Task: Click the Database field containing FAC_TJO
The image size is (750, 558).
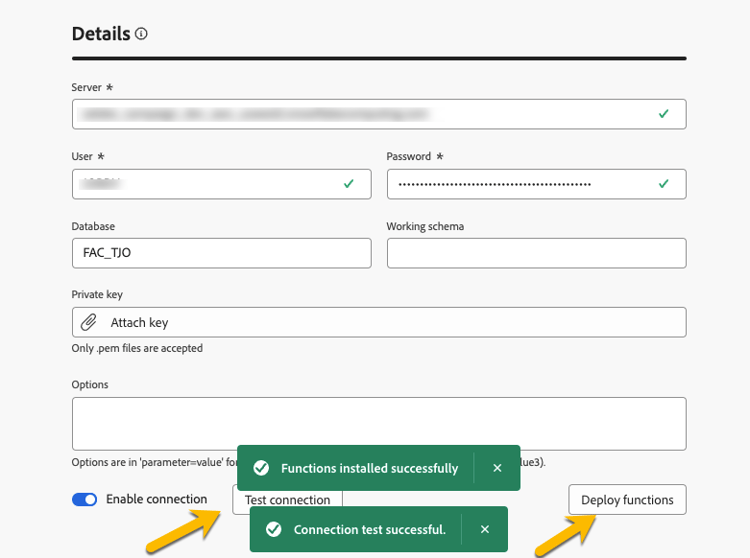Action: tap(221, 253)
